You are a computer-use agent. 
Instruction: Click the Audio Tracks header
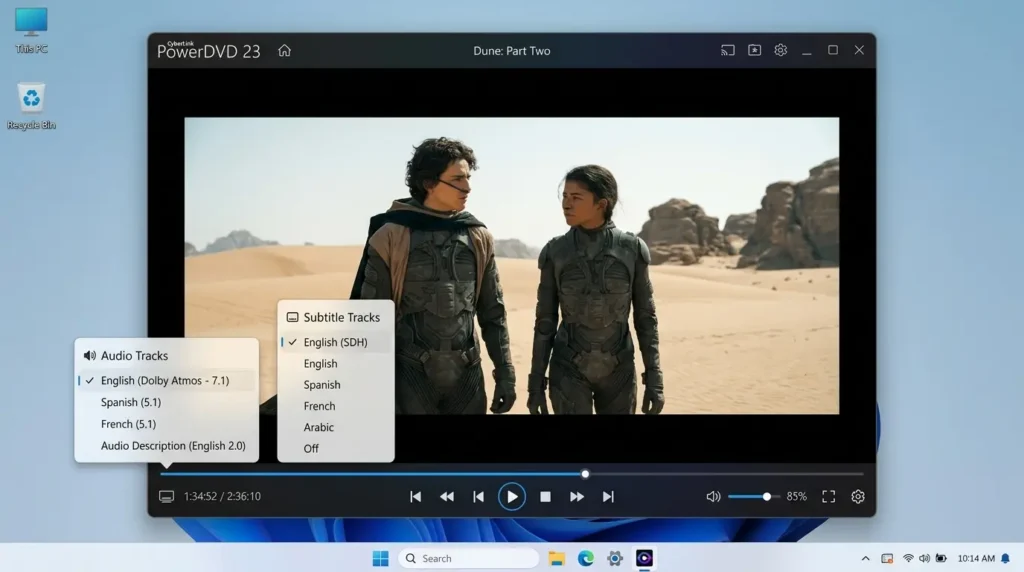(126, 356)
